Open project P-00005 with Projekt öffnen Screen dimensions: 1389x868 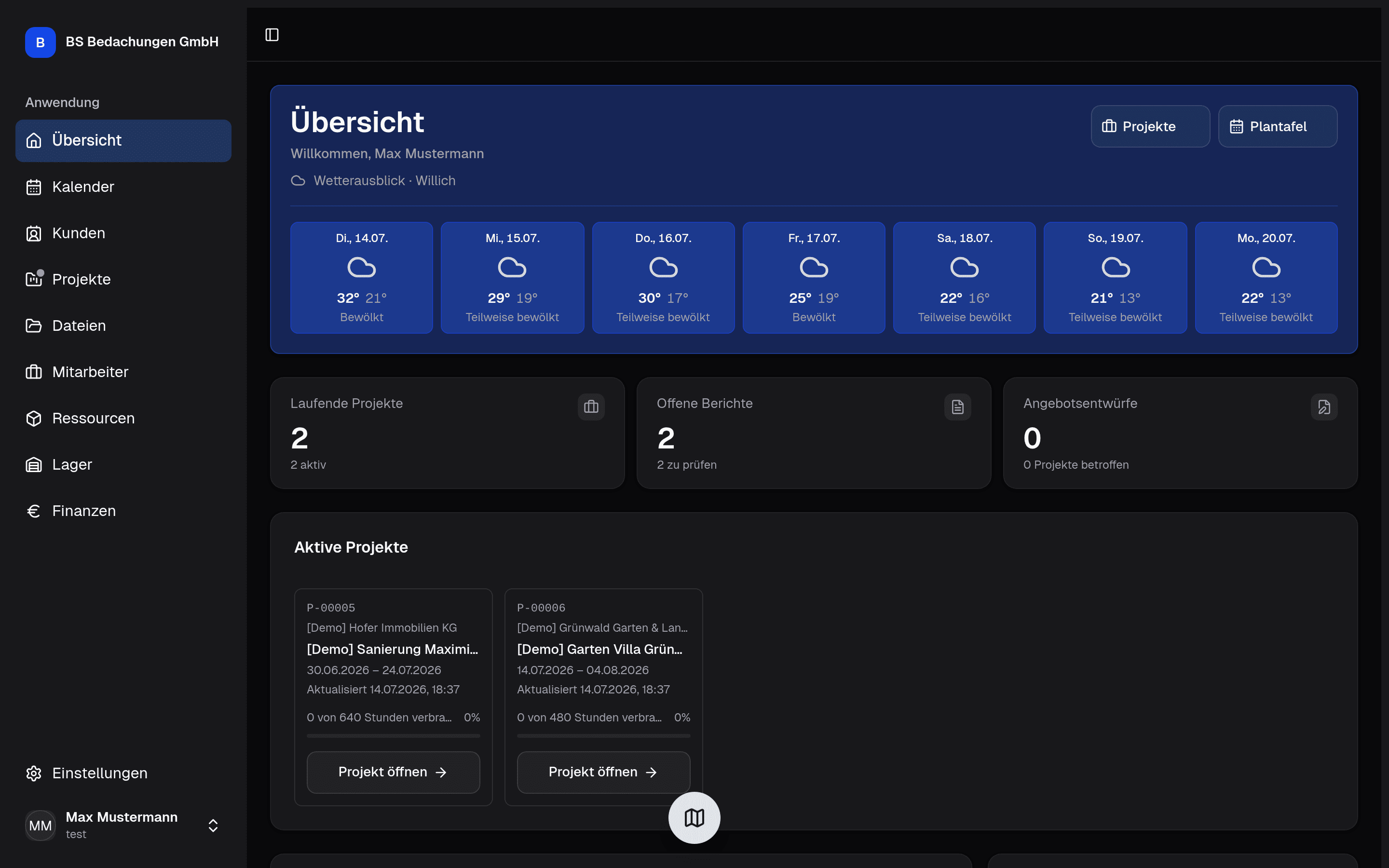pyautogui.click(x=393, y=772)
